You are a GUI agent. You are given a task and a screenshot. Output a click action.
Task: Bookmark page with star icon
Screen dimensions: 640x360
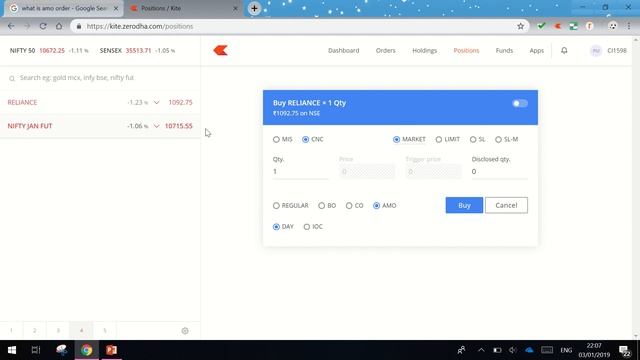(520, 26)
